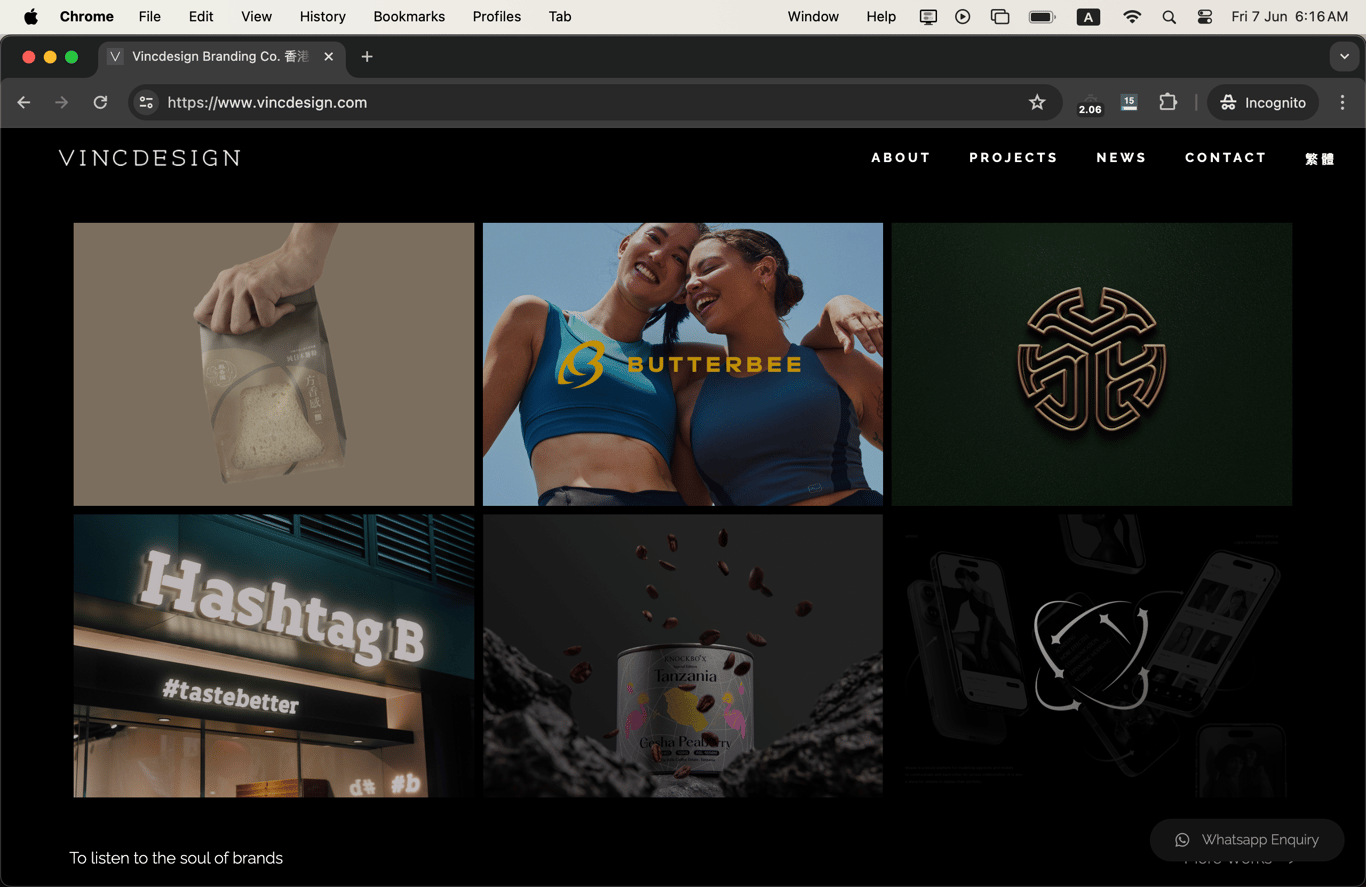Click the WhatsApp icon in enquiry button
This screenshot has height=887, width=1366.
click(1182, 840)
